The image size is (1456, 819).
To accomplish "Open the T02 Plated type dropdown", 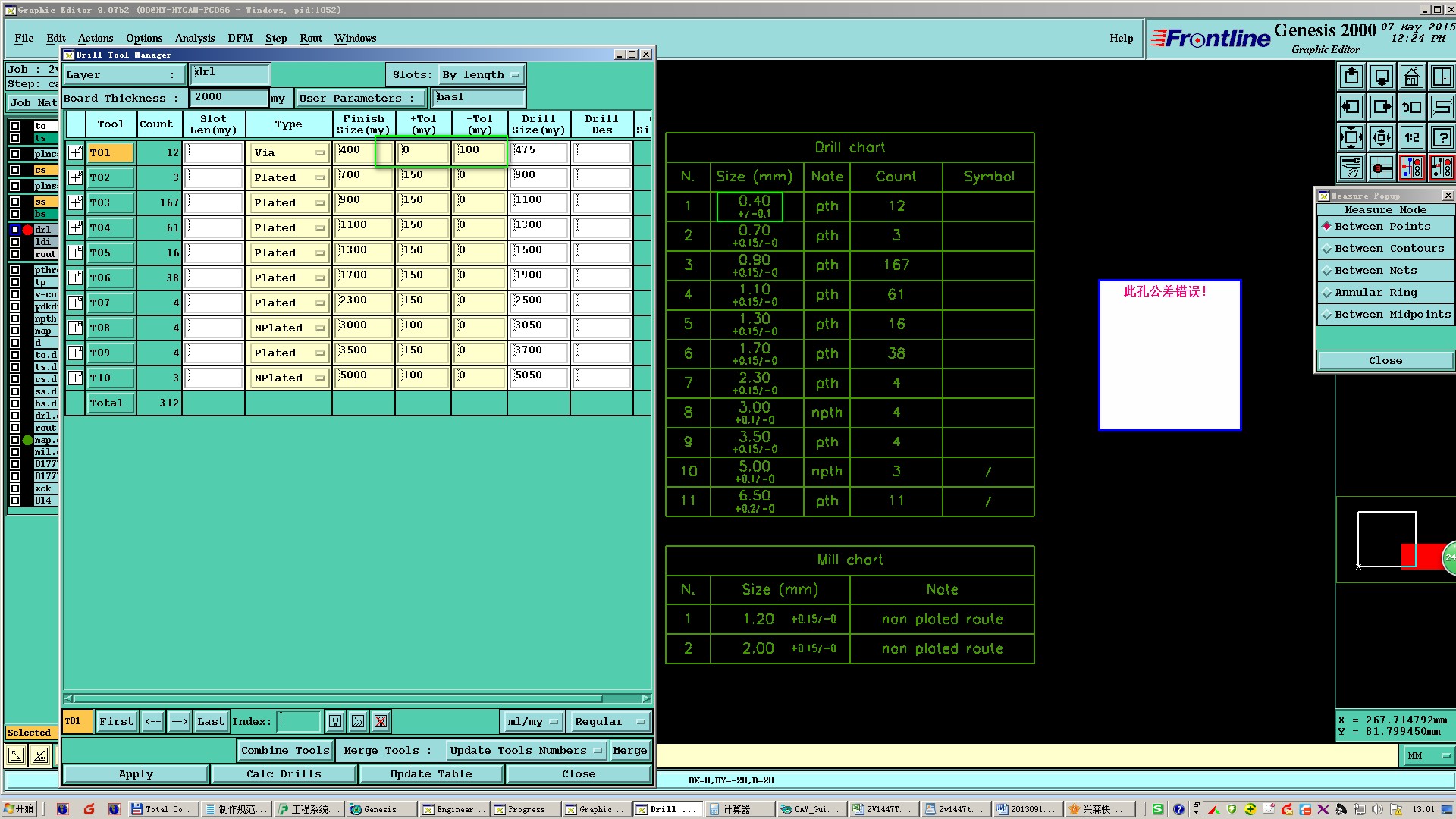I will 288,177.
